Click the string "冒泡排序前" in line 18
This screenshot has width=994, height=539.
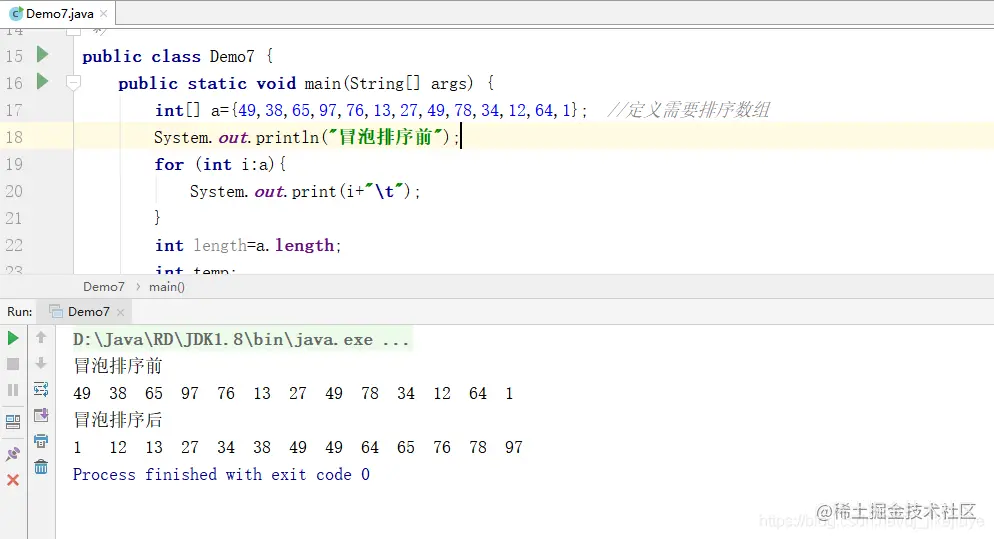pyautogui.click(x=386, y=137)
